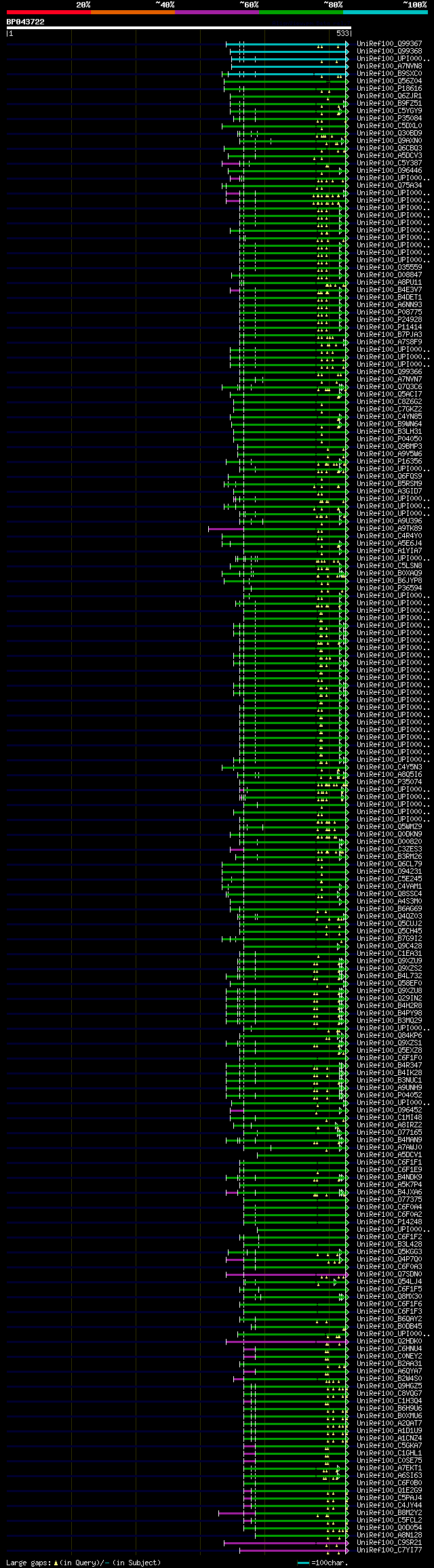Select the UniRef100_O35559 label
Screen dimensions: 434x1568
pos(389,267)
